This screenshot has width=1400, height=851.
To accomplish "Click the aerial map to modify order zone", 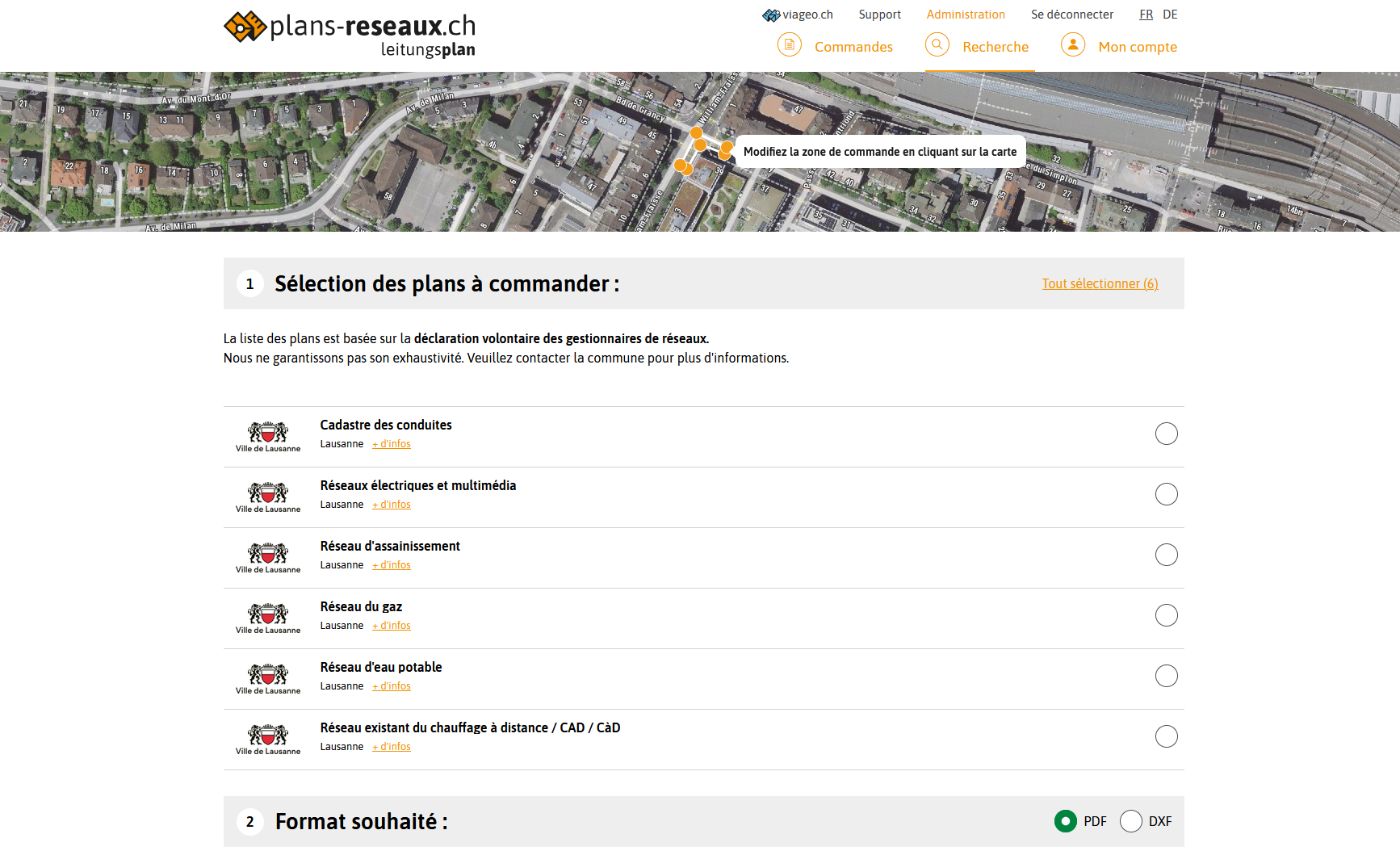I will pyautogui.click(x=484, y=161).
